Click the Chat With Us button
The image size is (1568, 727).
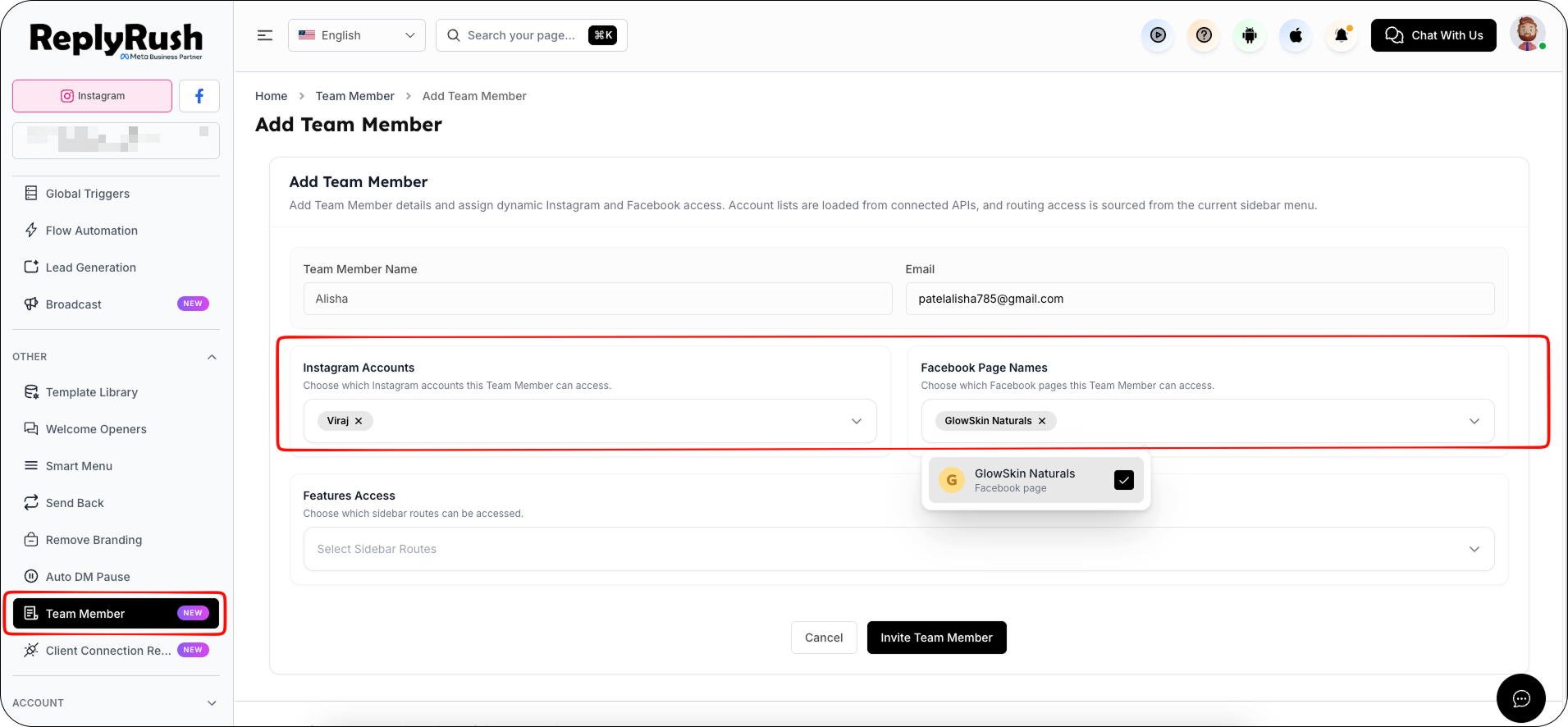(1433, 35)
